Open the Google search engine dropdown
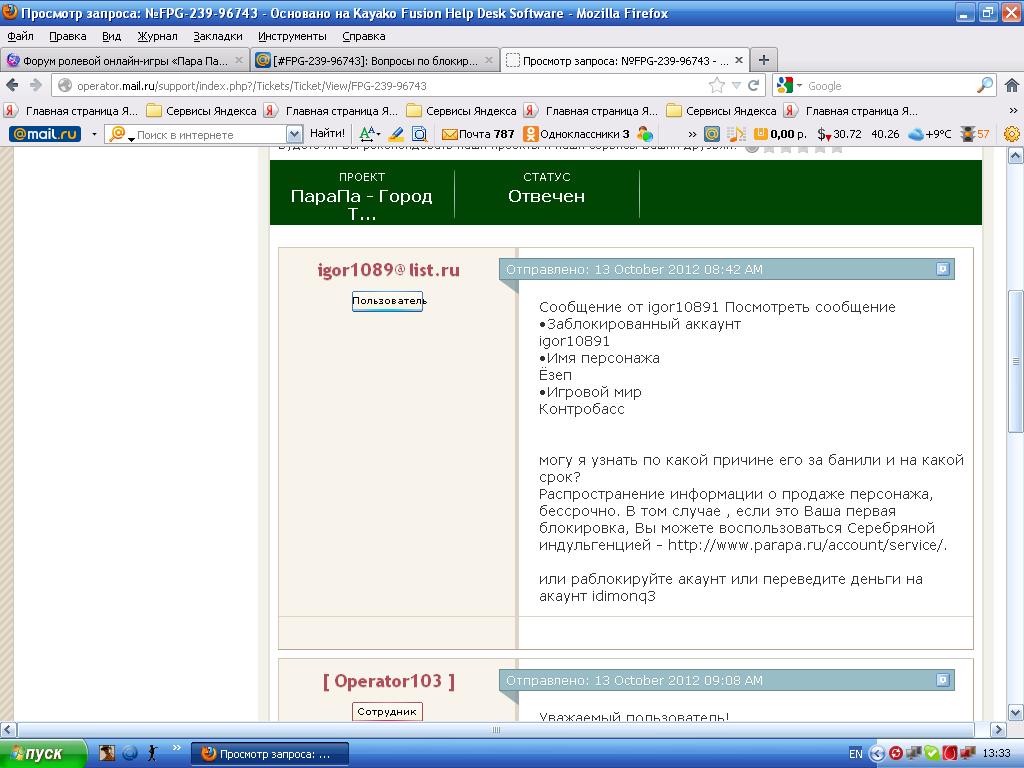This screenshot has width=1024, height=768. [x=799, y=86]
